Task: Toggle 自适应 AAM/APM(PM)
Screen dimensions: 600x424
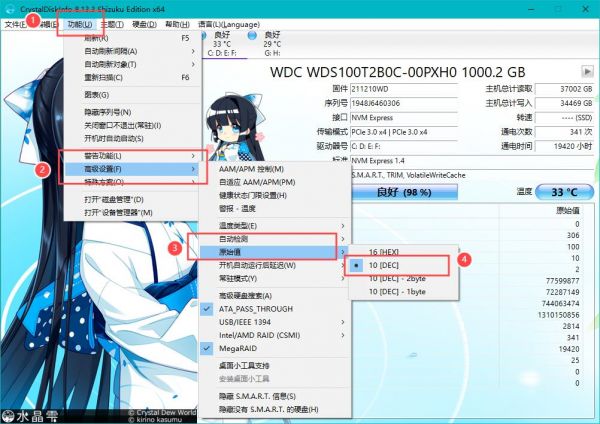Action: 275,182
